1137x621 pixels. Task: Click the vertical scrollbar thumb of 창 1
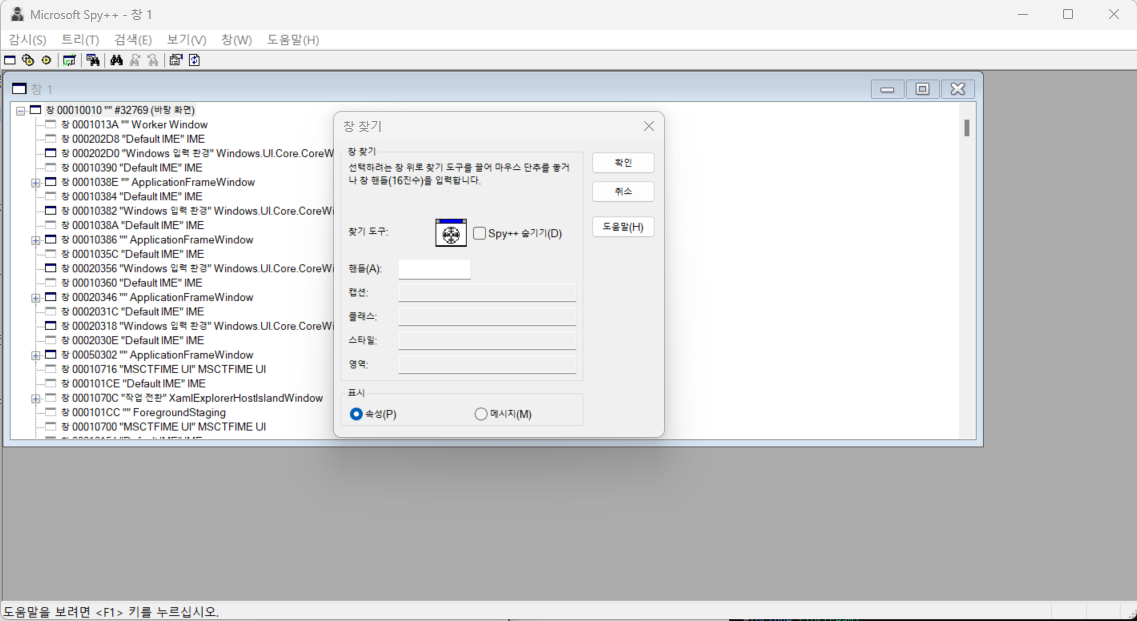[967, 128]
